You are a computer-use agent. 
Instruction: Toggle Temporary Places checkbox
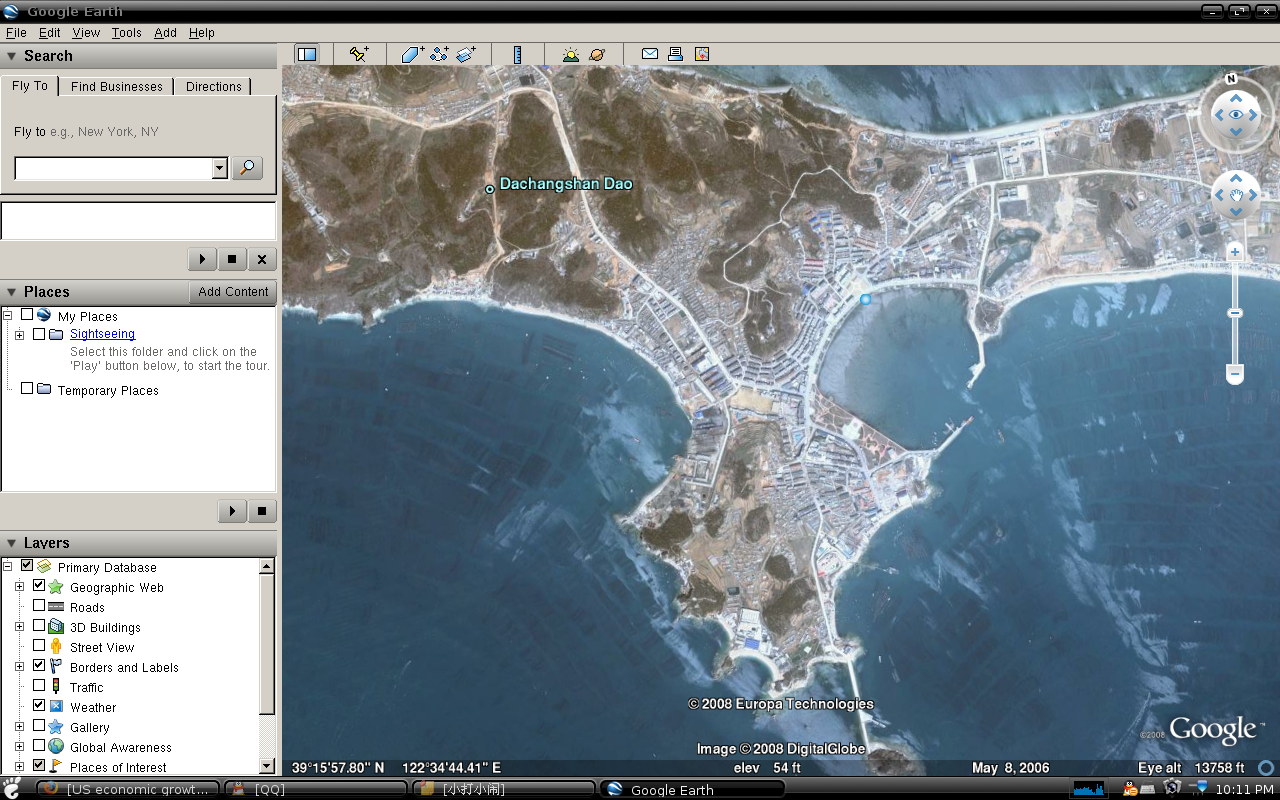pos(27,389)
